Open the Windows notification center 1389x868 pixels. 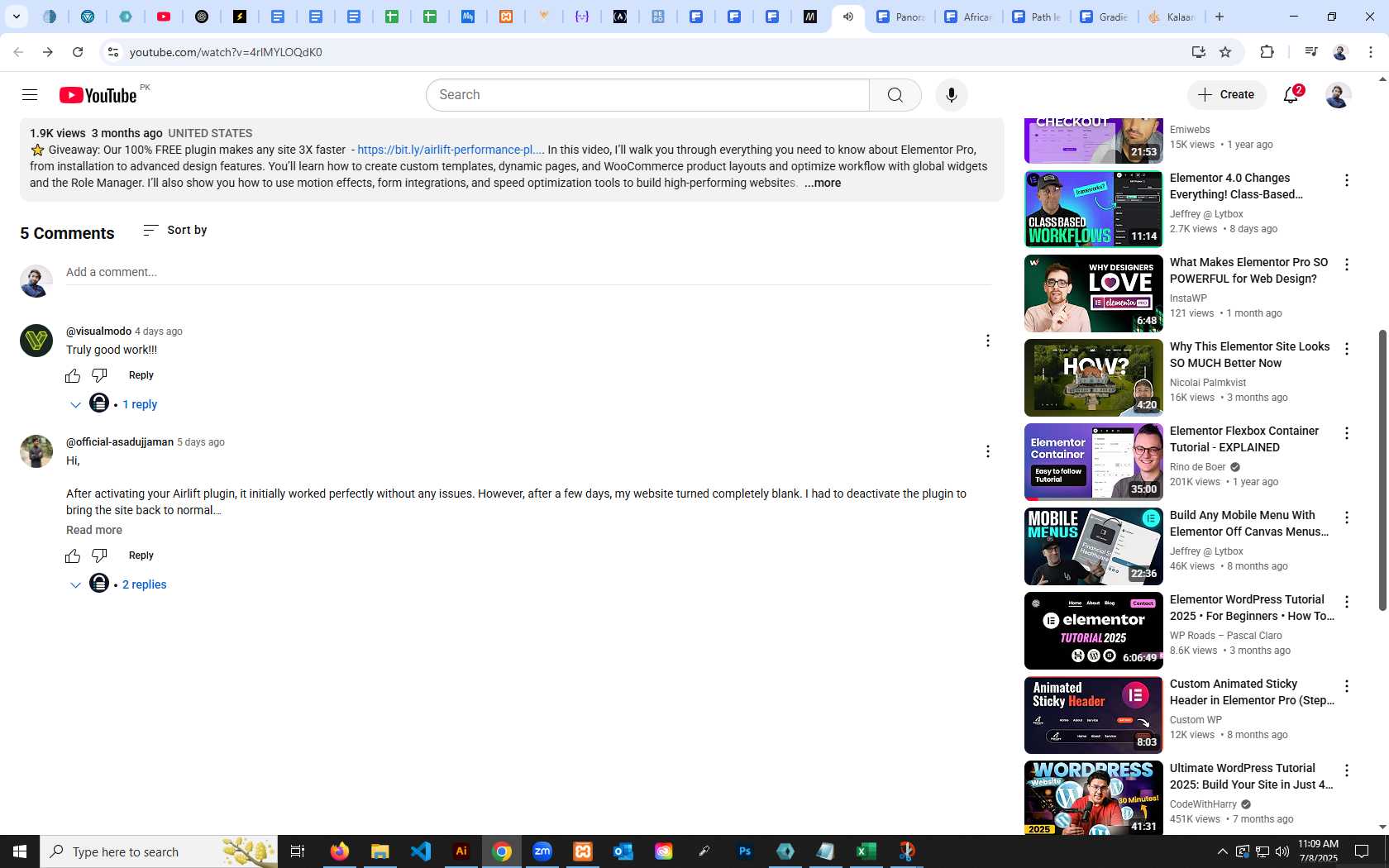pos(1362,851)
